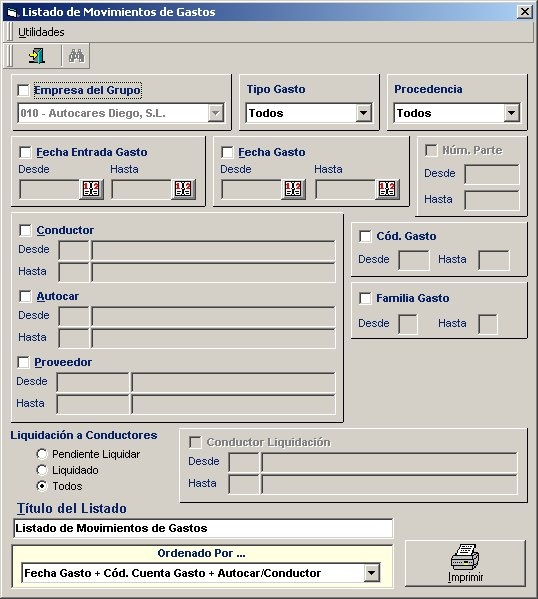This screenshot has width=538, height=599.
Task: Open the Procedencia dropdown list
Action: pos(511,113)
